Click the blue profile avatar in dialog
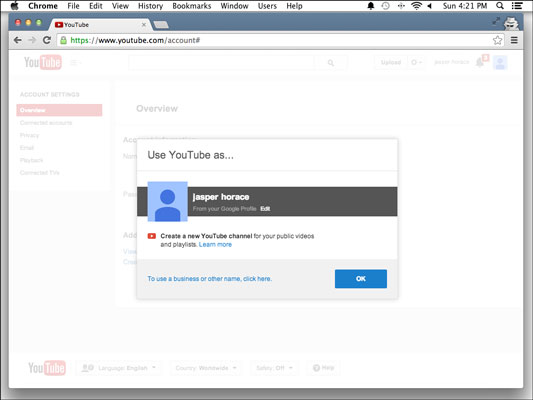 click(x=168, y=202)
